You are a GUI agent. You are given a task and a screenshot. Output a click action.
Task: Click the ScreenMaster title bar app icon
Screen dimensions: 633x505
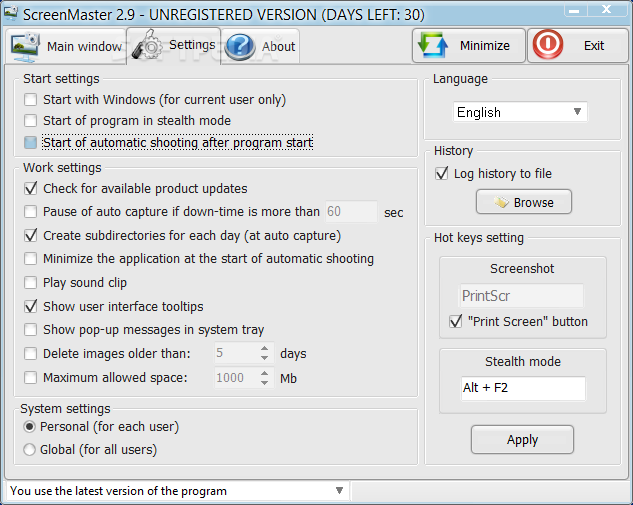click(10, 13)
